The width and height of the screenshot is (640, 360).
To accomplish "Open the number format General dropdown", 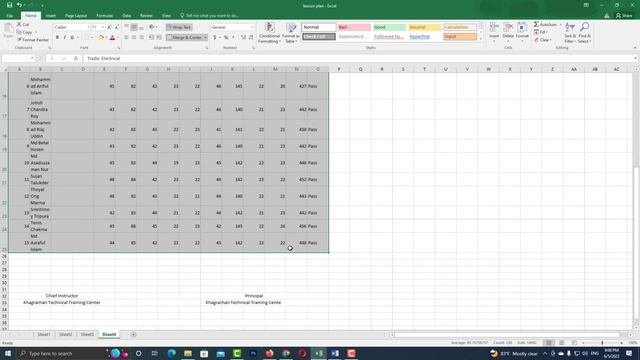I will point(251,27).
